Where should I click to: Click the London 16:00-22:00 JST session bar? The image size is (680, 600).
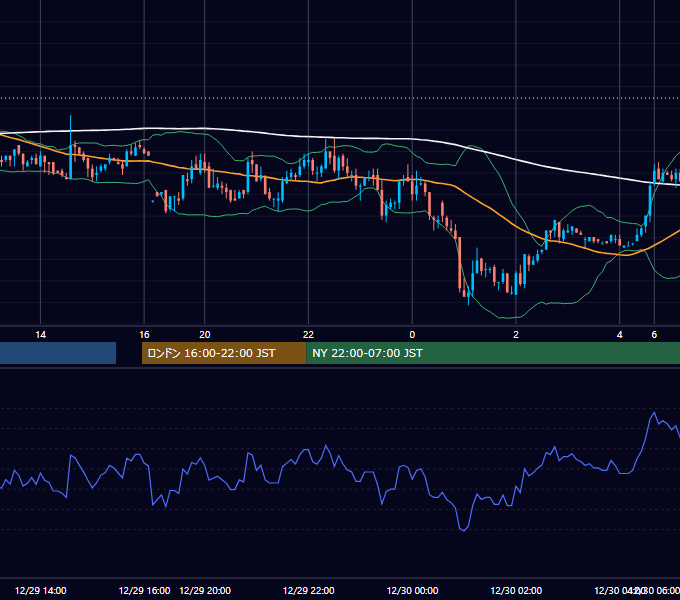tap(224, 353)
